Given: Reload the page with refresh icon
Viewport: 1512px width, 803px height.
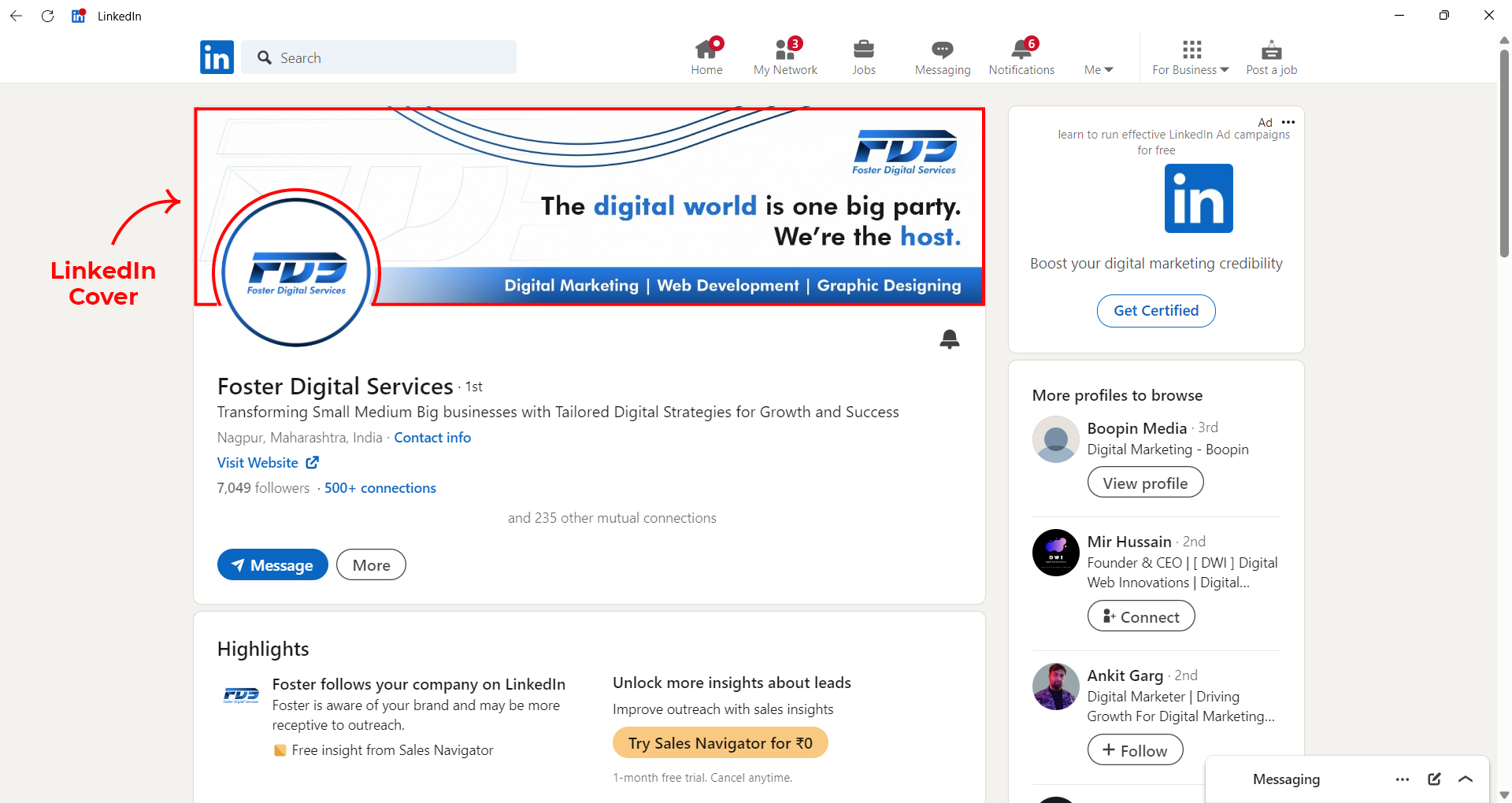Looking at the screenshot, I should (x=48, y=16).
